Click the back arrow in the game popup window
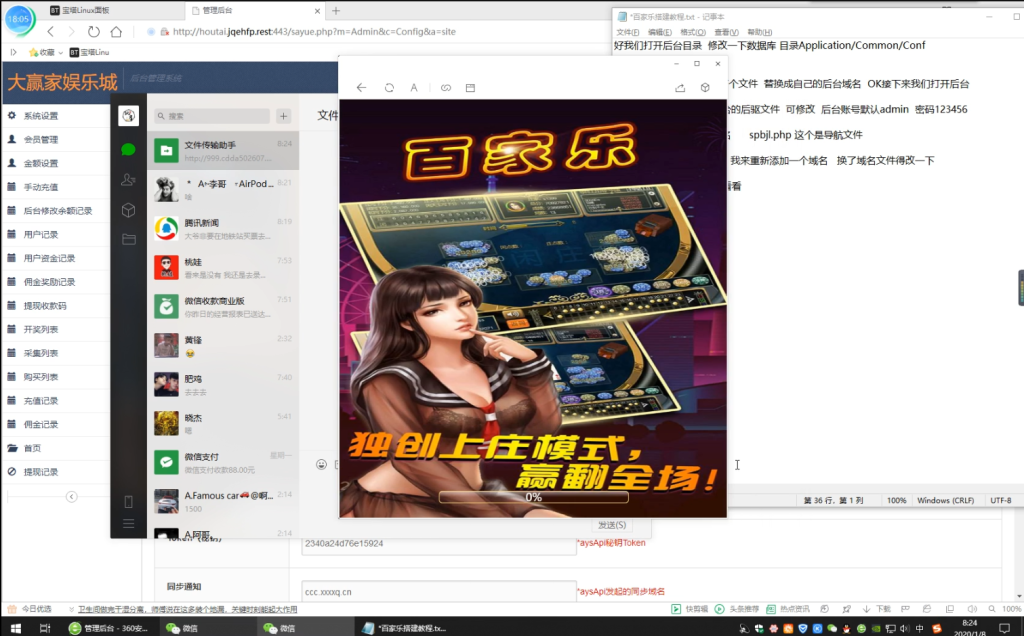Viewport: 1024px width, 636px height. (x=361, y=87)
